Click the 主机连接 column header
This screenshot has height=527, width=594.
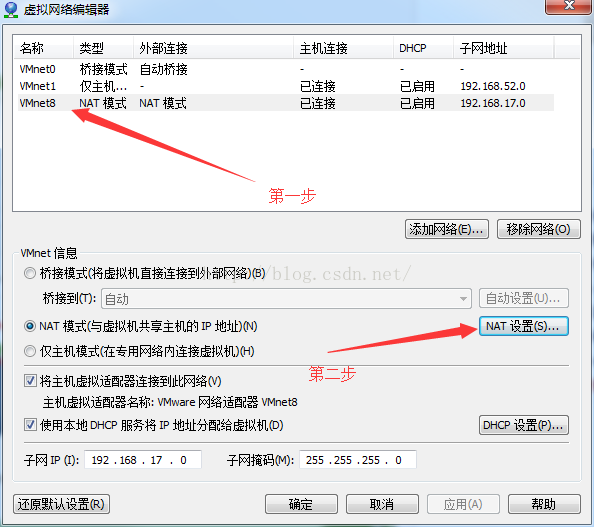343,48
